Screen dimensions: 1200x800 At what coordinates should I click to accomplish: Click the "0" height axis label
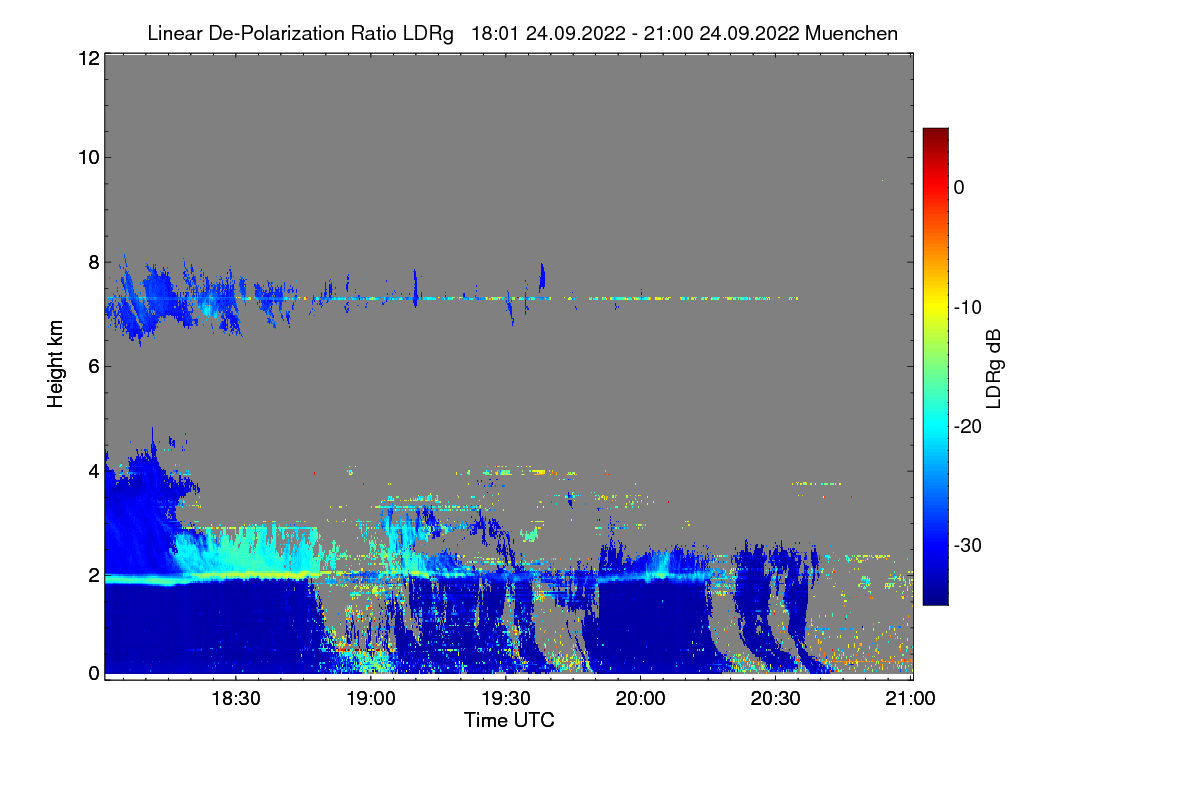(x=92, y=673)
